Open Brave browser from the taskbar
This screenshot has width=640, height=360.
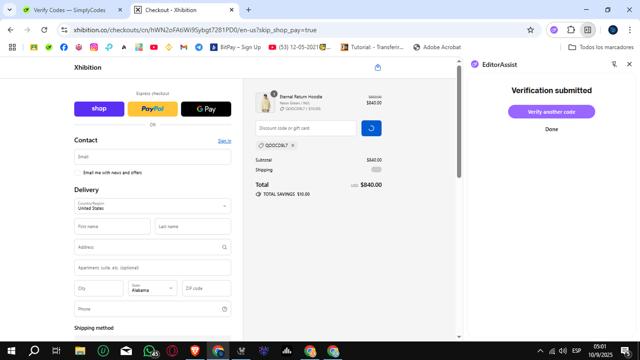pyautogui.click(x=195, y=351)
